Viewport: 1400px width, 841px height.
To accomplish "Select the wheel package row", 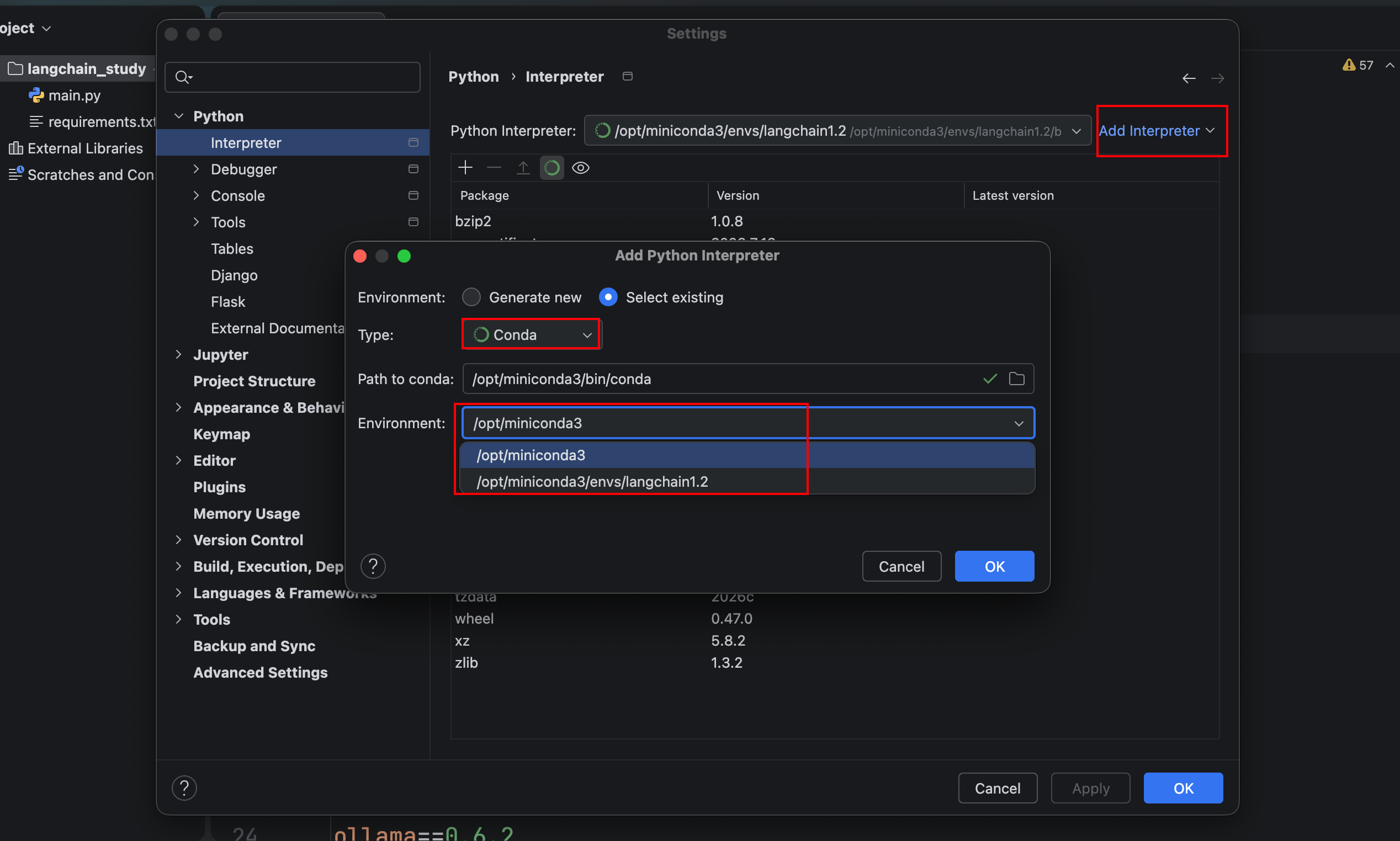I will coord(835,618).
